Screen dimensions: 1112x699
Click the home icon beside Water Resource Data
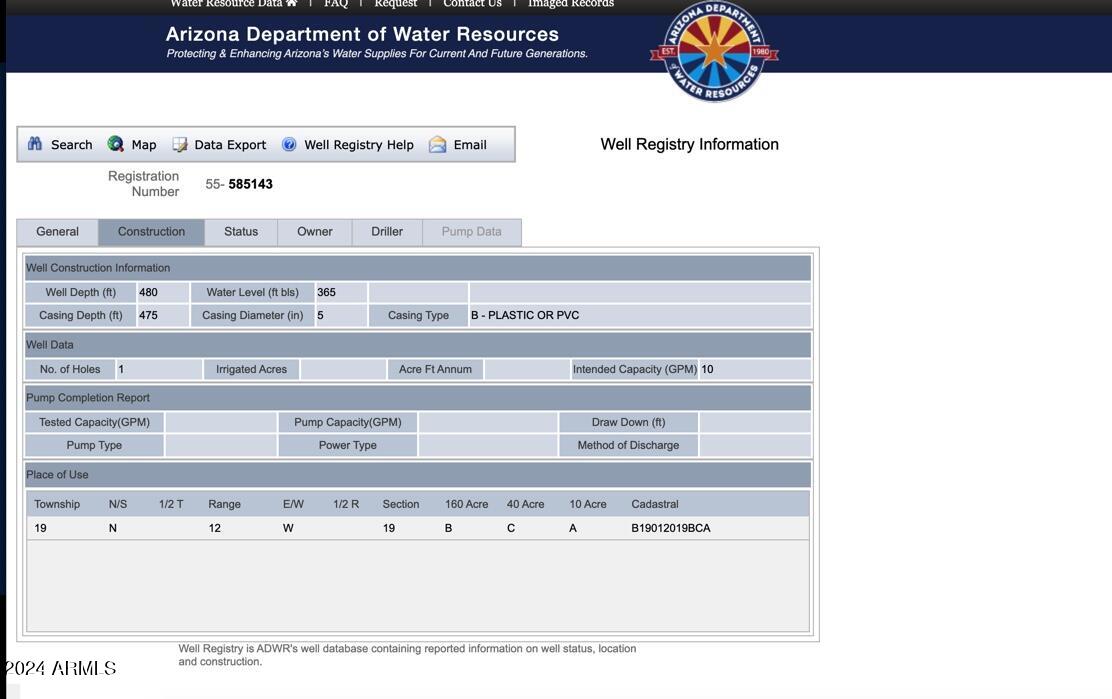point(291,4)
